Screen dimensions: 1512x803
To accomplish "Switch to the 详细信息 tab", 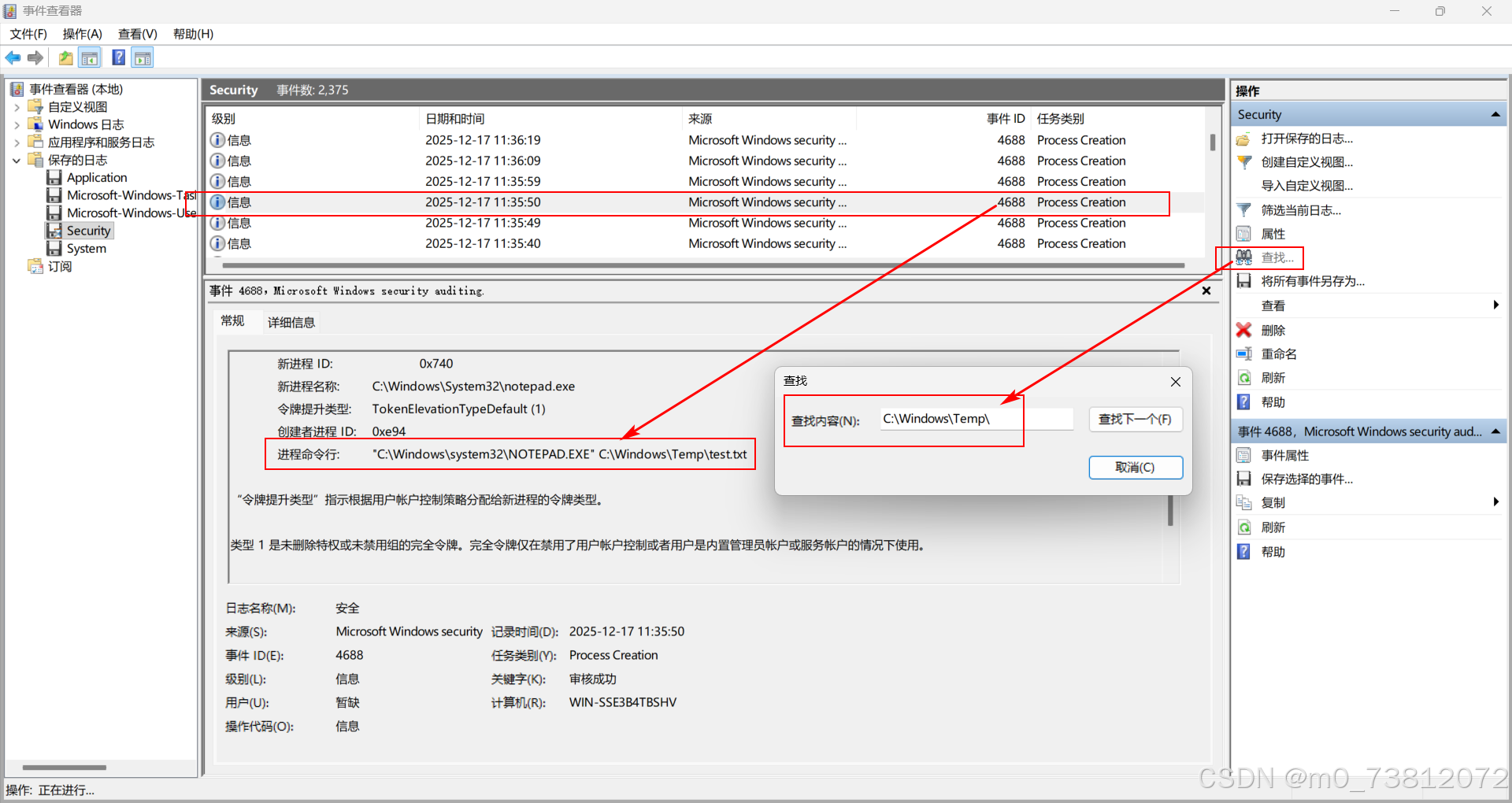I will click(x=291, y=322).
